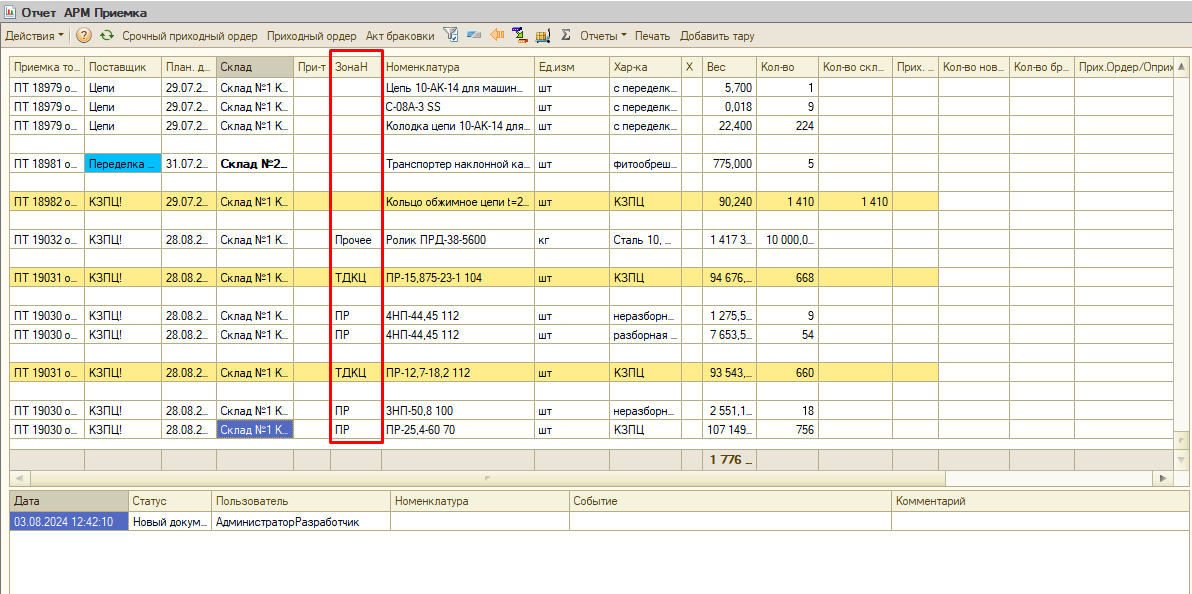Click the Статус column header in log
Screen dimensions: 1192x594
point(170,501)
